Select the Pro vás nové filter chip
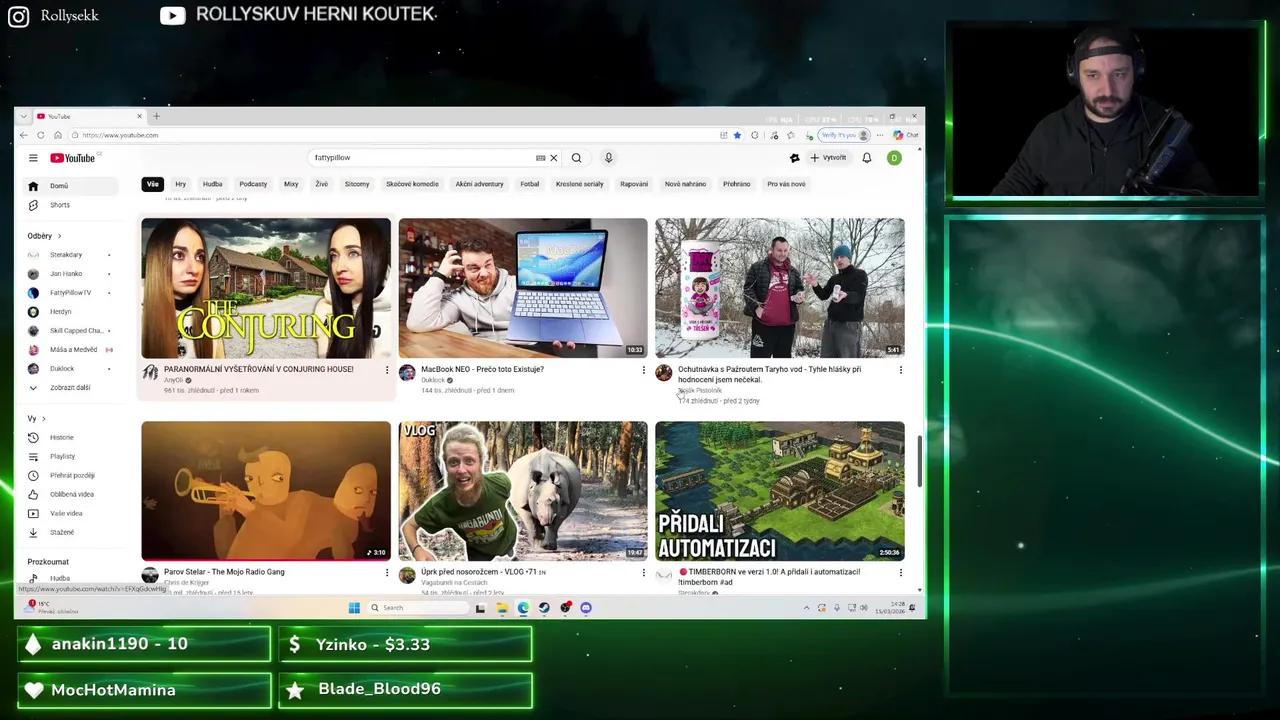1280x720 pixels. click(x=786, y=184)
